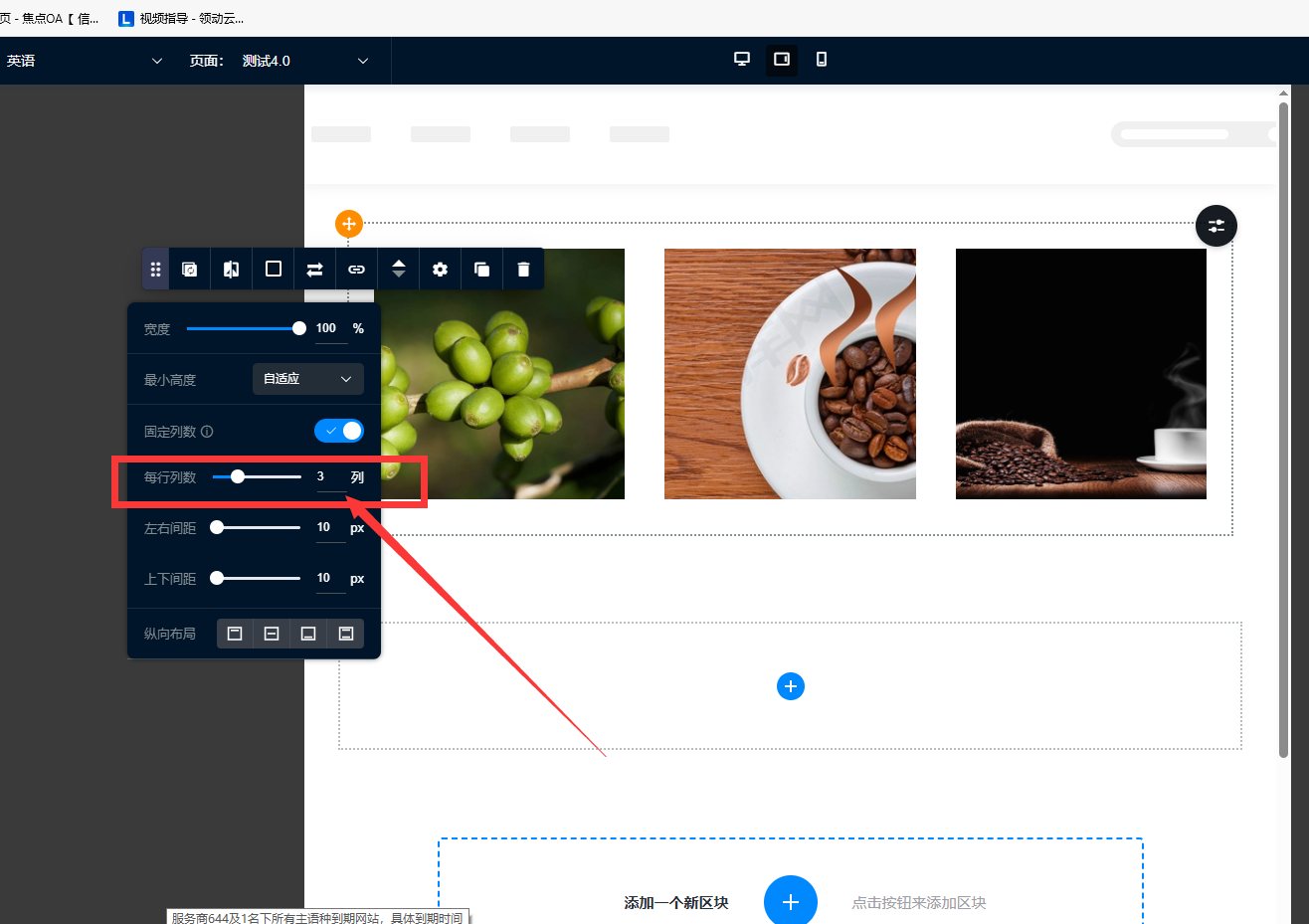Switch to mobile phone preview mode
The height and width of the screenshot is (924, 1309).
(x=821, y=60)
